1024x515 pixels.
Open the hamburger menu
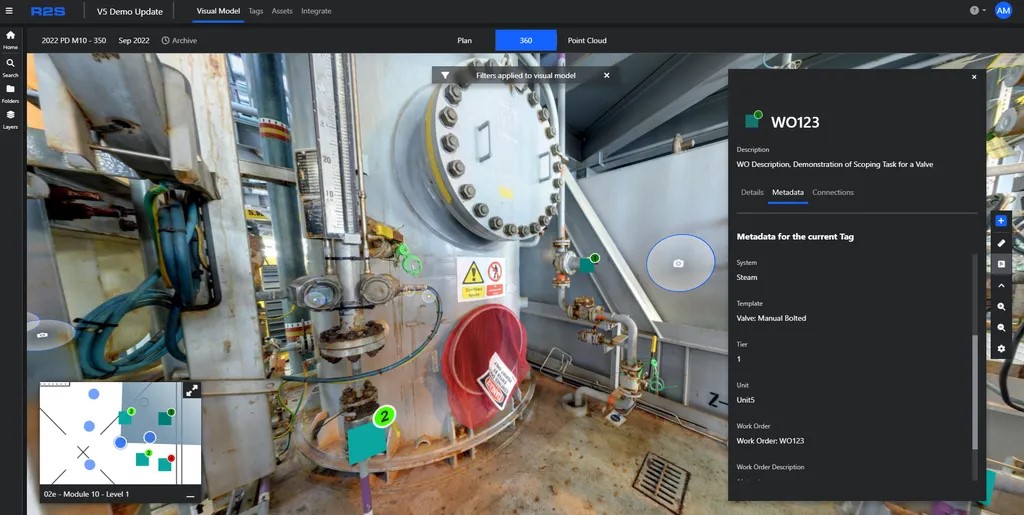point(9,11)
